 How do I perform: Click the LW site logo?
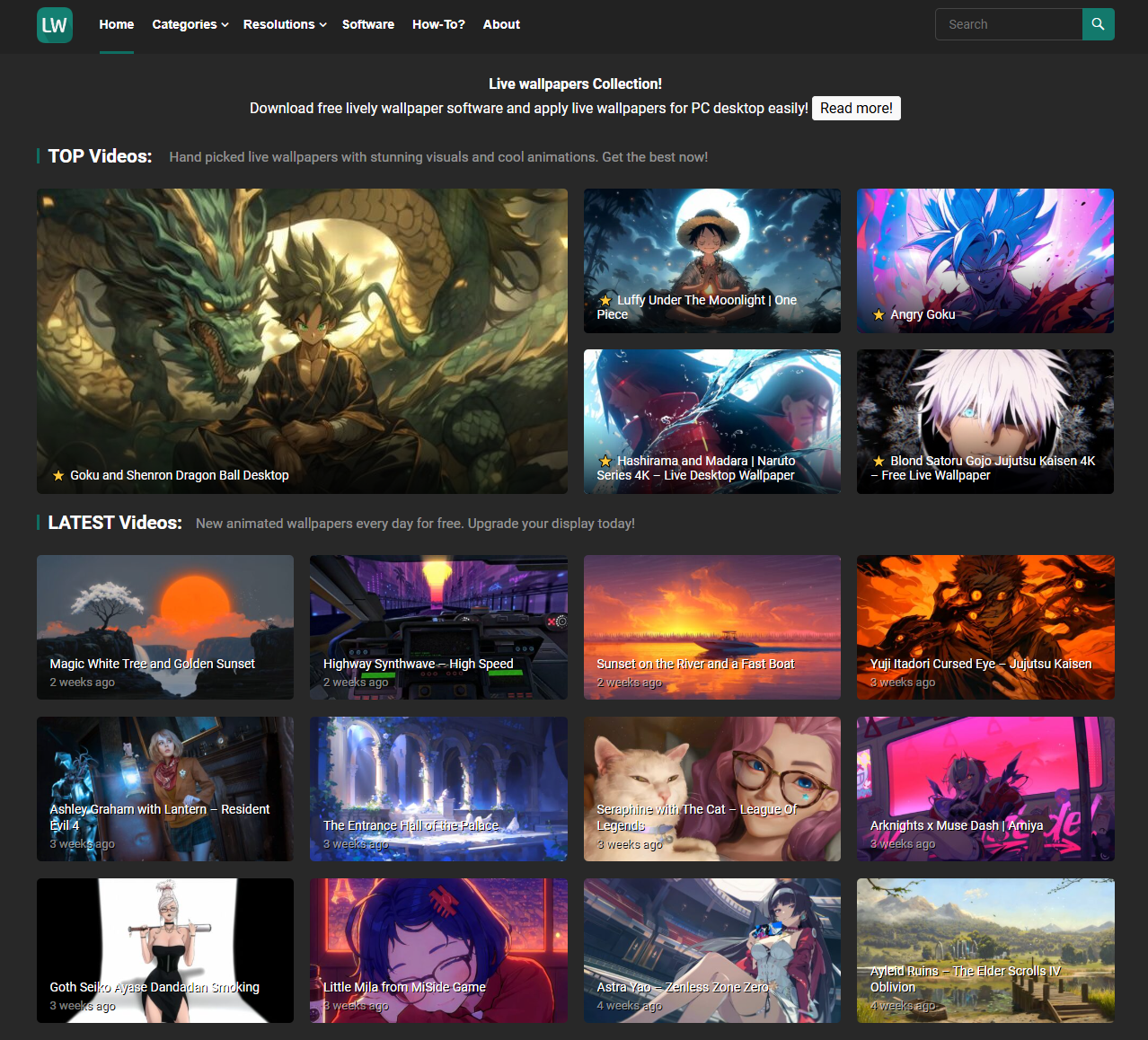(55, 25)
